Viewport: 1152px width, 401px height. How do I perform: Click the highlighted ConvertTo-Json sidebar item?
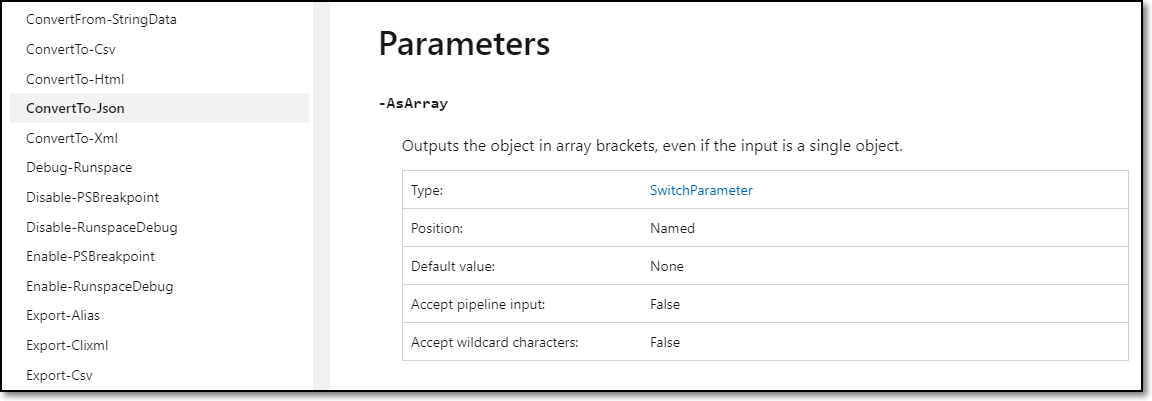[x=75, y=108]
